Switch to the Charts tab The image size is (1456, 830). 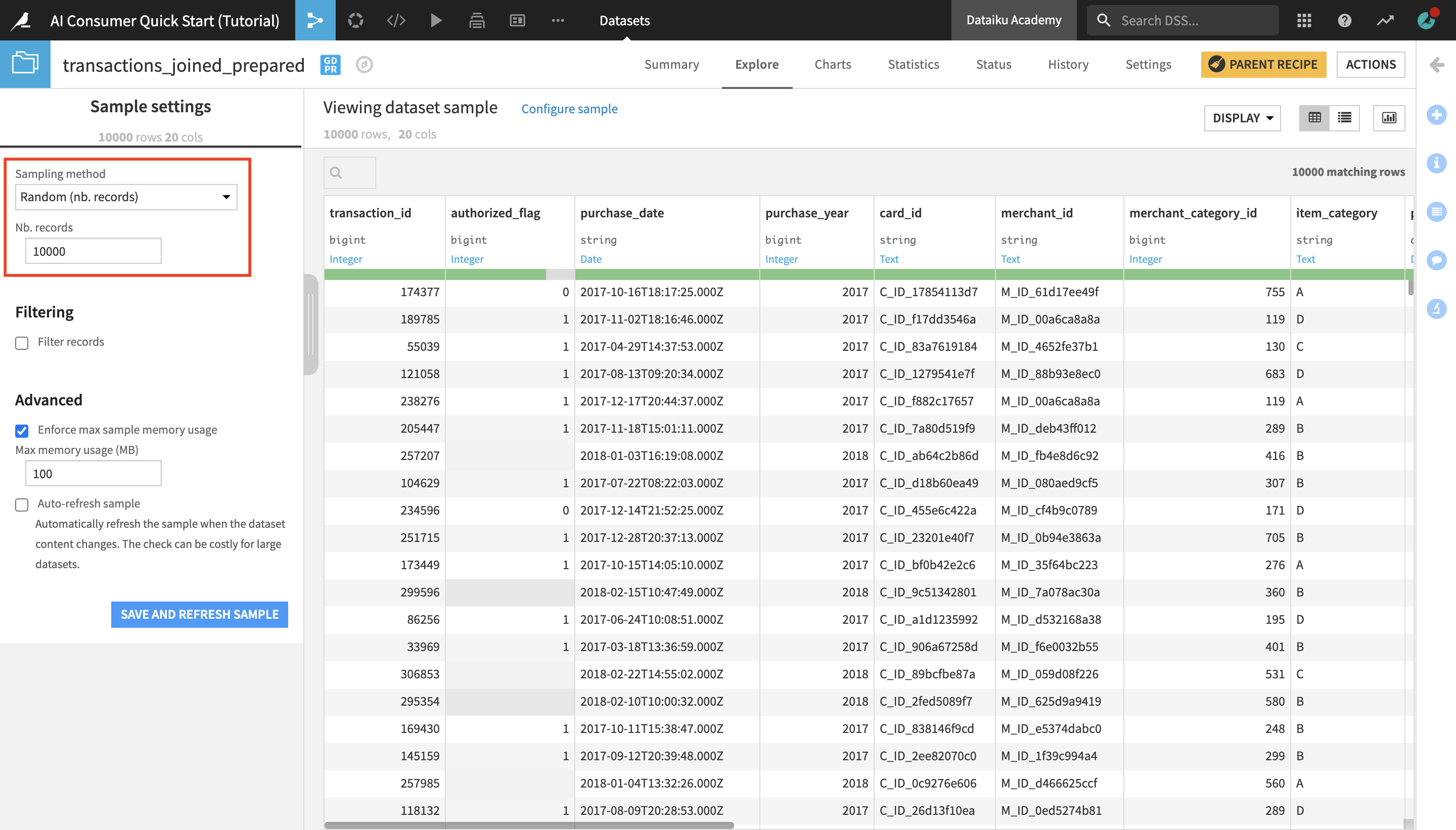pos(832,64)
